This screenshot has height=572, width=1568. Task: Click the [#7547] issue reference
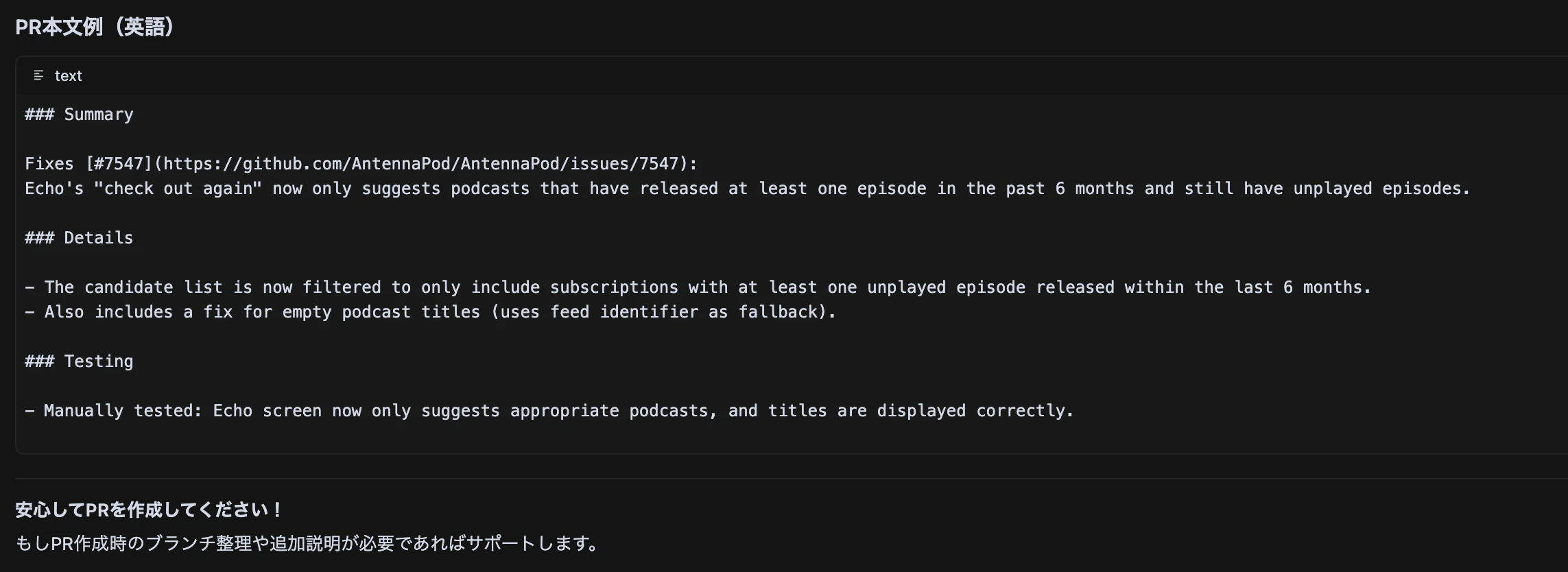pyautogui.click(x=119, y=164)
